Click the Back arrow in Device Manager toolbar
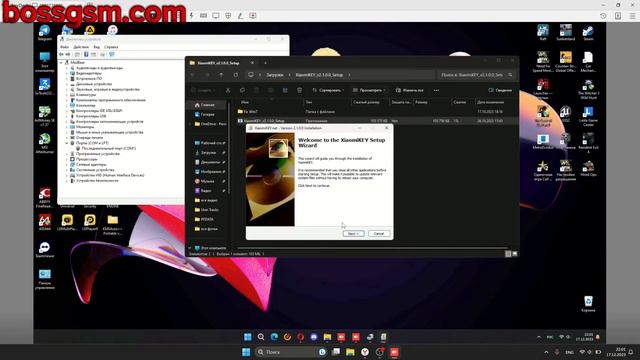640x360 pixels. (x=61, y=54)
